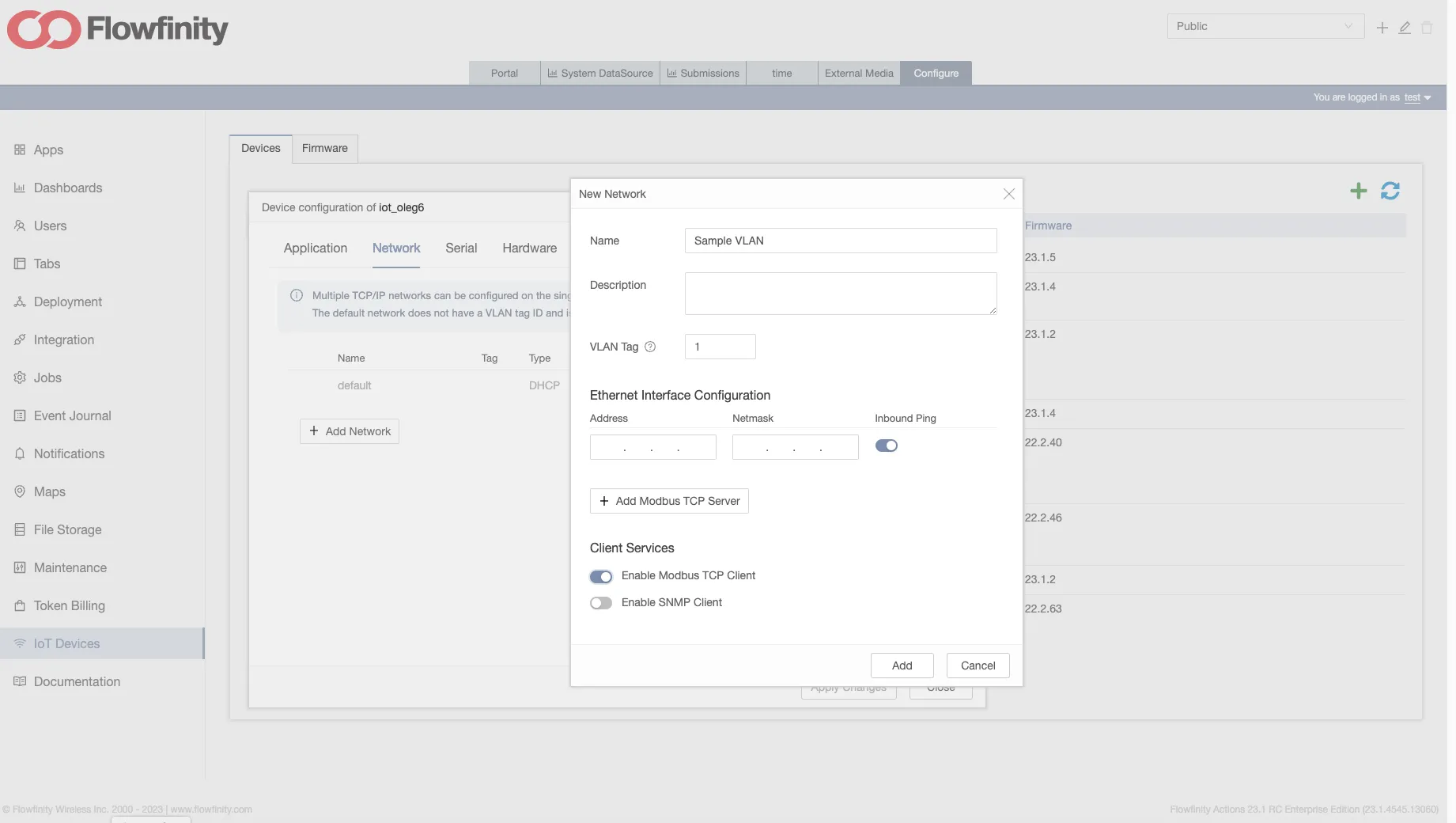1456x823 pixels.
Task: Select the Serial configuration tab
Action: pyautogui.click(x=460, y=248)
